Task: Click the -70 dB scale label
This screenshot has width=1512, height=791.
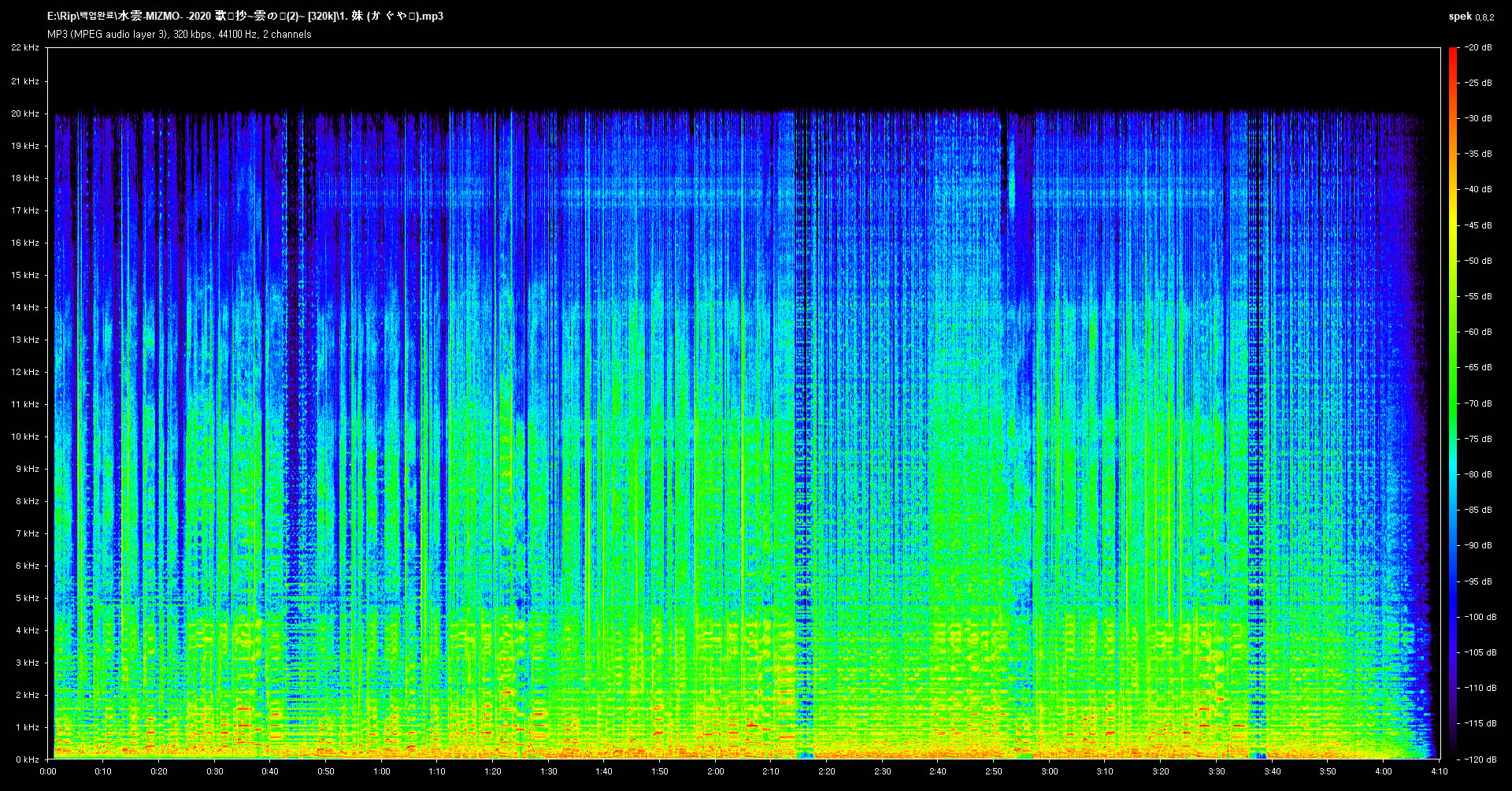Action: pos(1479,403)
